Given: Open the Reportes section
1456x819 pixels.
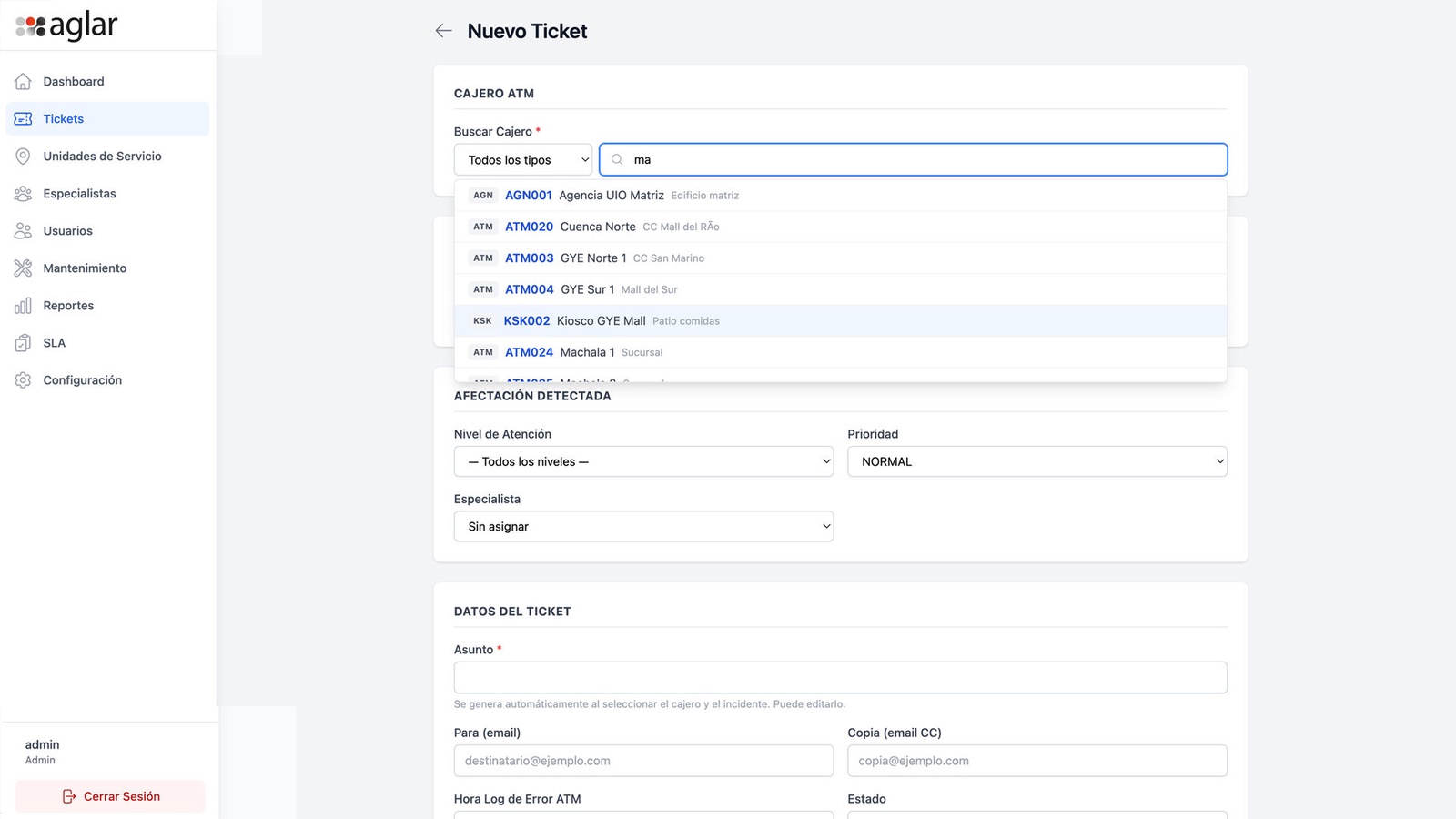Looking at the screenshot, I should click(x=107, y=306).
